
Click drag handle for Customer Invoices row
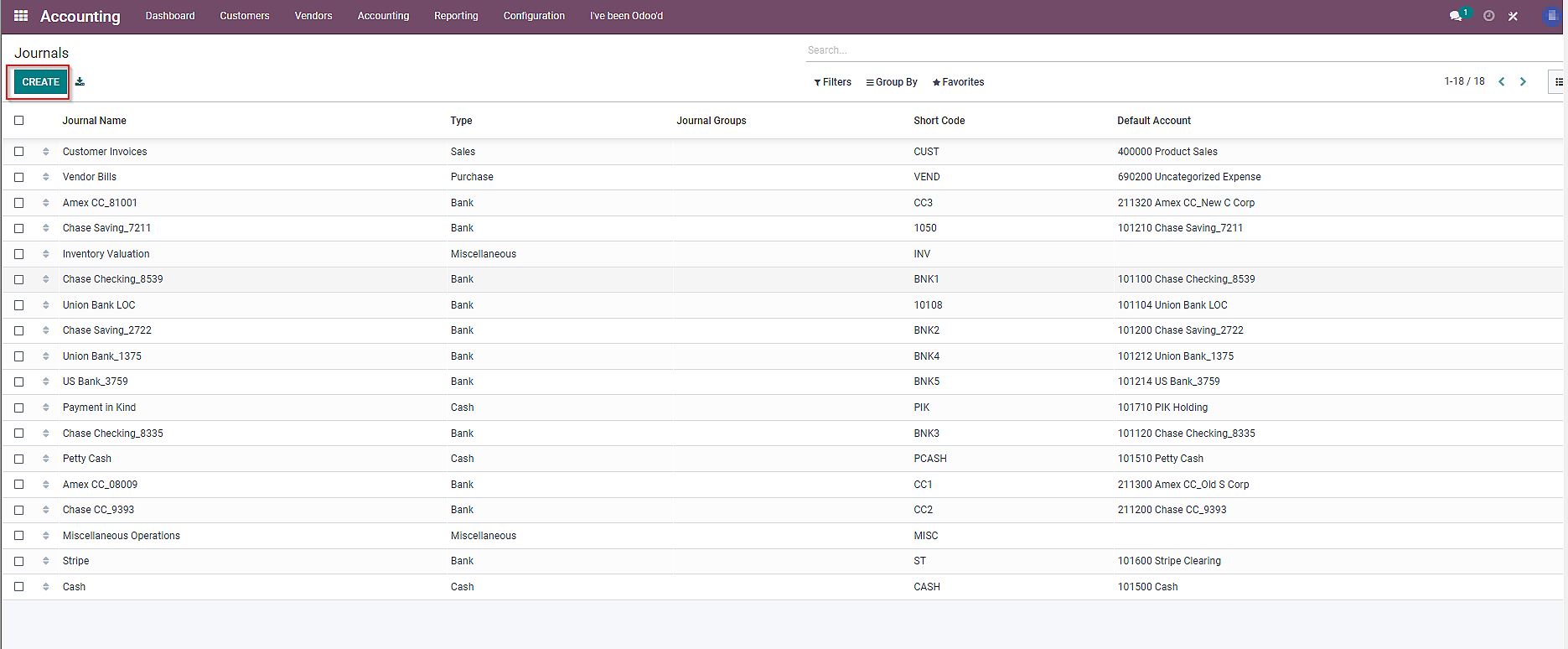tap(46, 152)
